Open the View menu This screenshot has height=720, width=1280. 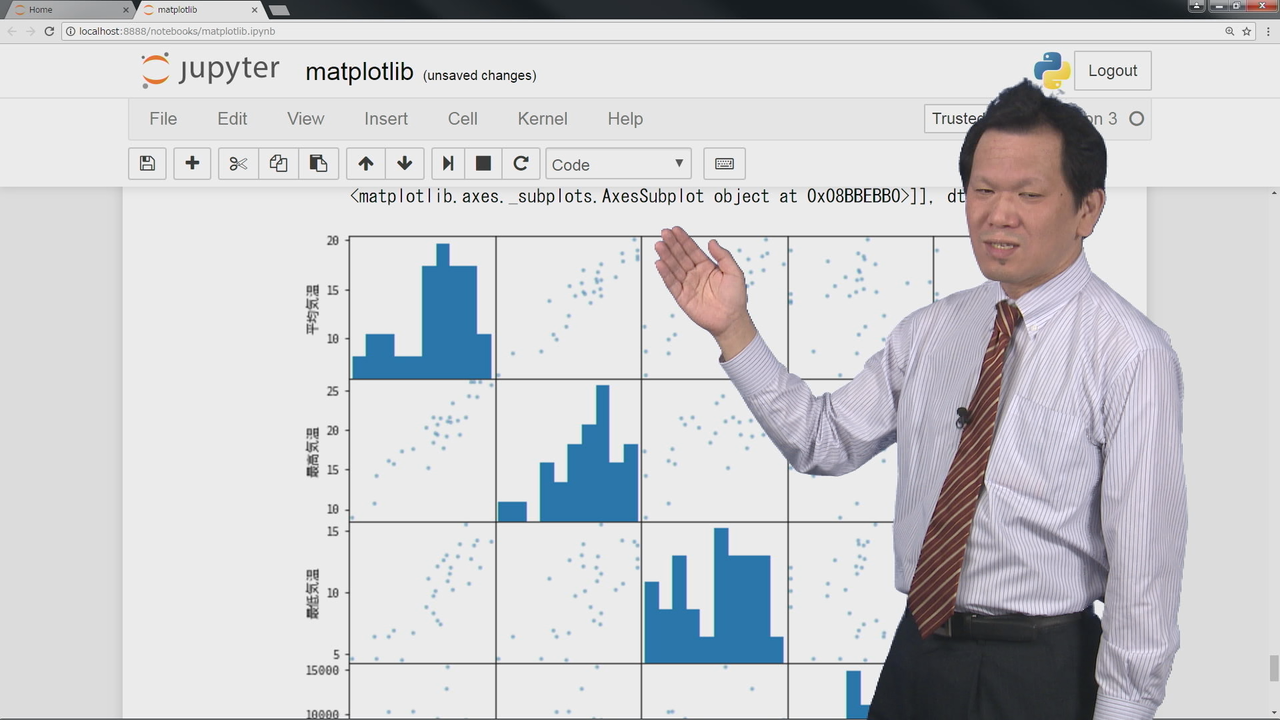[306, 119]
